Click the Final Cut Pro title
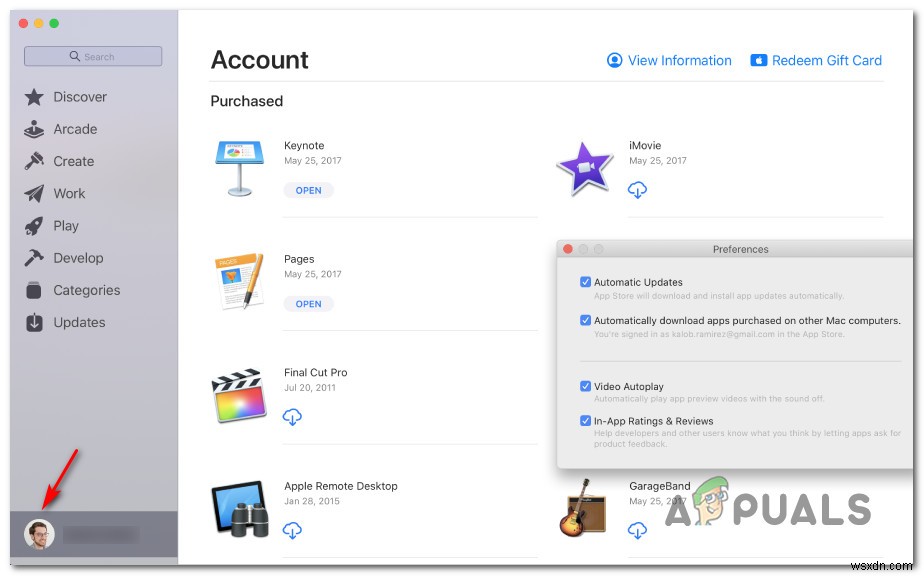924x576 pixels. coord(316,373)
